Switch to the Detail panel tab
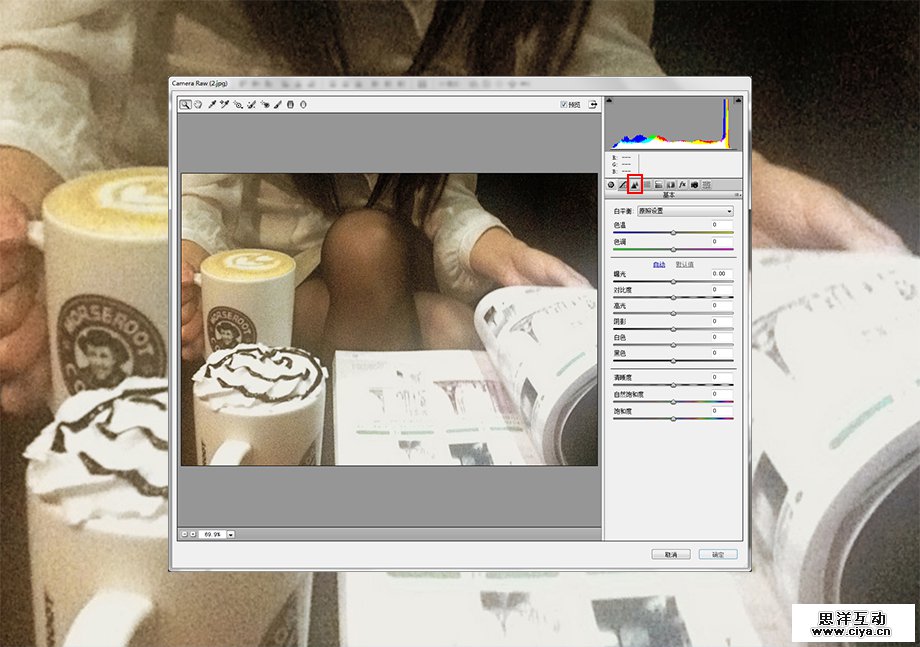 (x=635, y=184)
